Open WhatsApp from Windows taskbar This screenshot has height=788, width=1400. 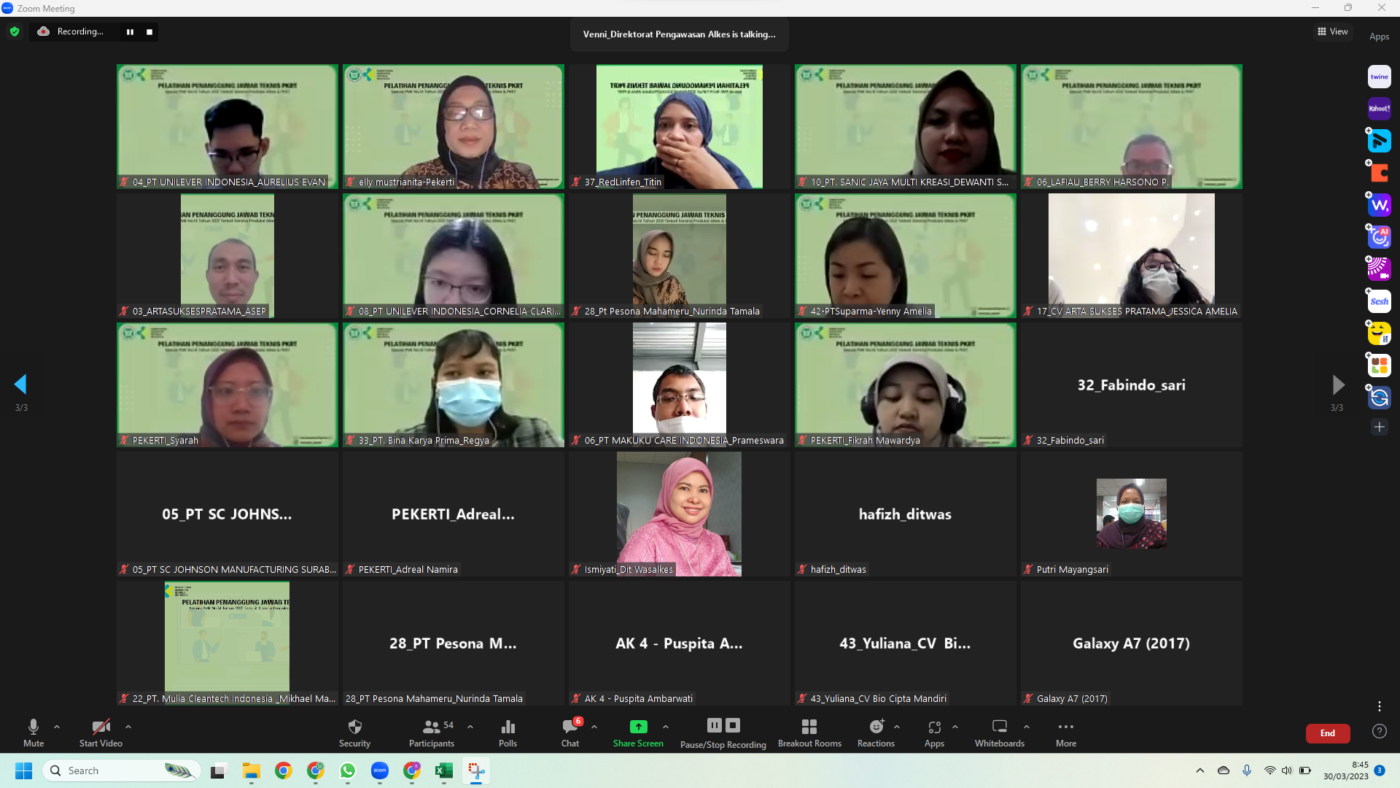(347, 771)
